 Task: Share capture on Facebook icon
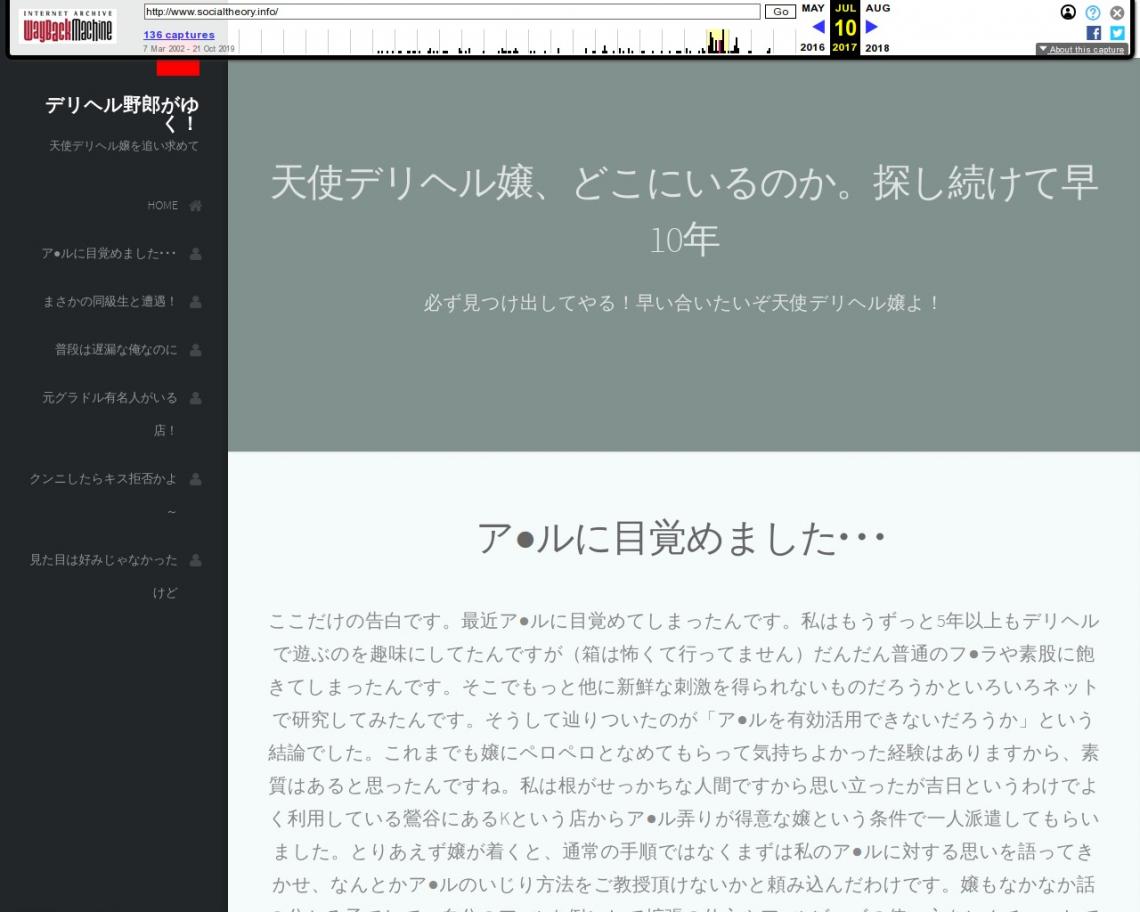pos(1093,33)
